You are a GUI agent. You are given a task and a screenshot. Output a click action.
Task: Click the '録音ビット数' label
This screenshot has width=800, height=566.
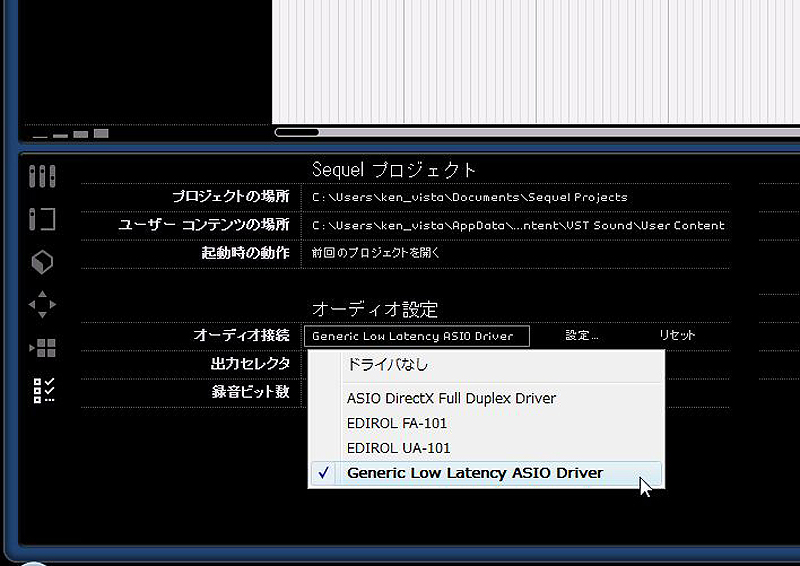pyautogui.click(x=251, y=391)
